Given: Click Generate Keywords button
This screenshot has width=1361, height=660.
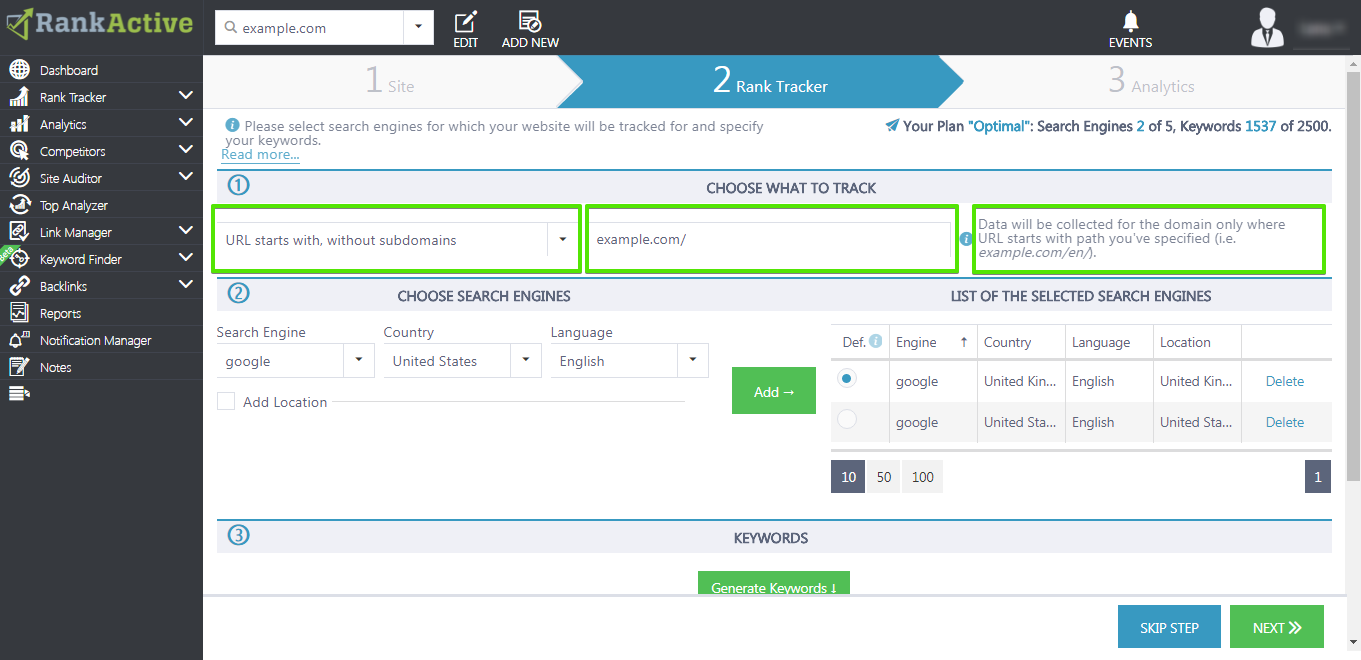Looking at the screenshot, I should click(x=773, y=584).
